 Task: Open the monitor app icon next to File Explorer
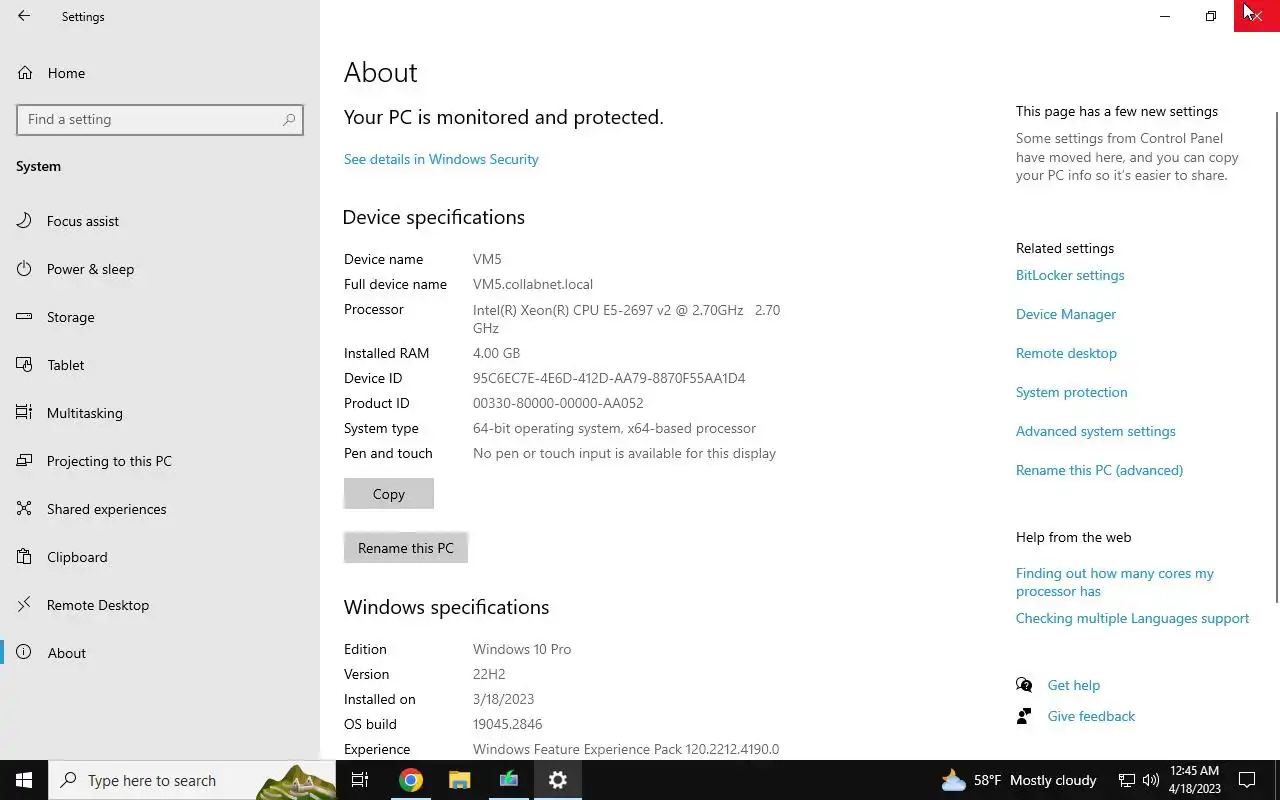click(x=508, y=780)
